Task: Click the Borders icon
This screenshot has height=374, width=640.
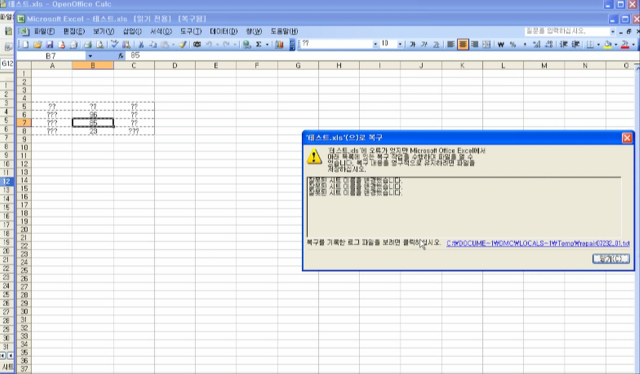Action: point(590,44)
